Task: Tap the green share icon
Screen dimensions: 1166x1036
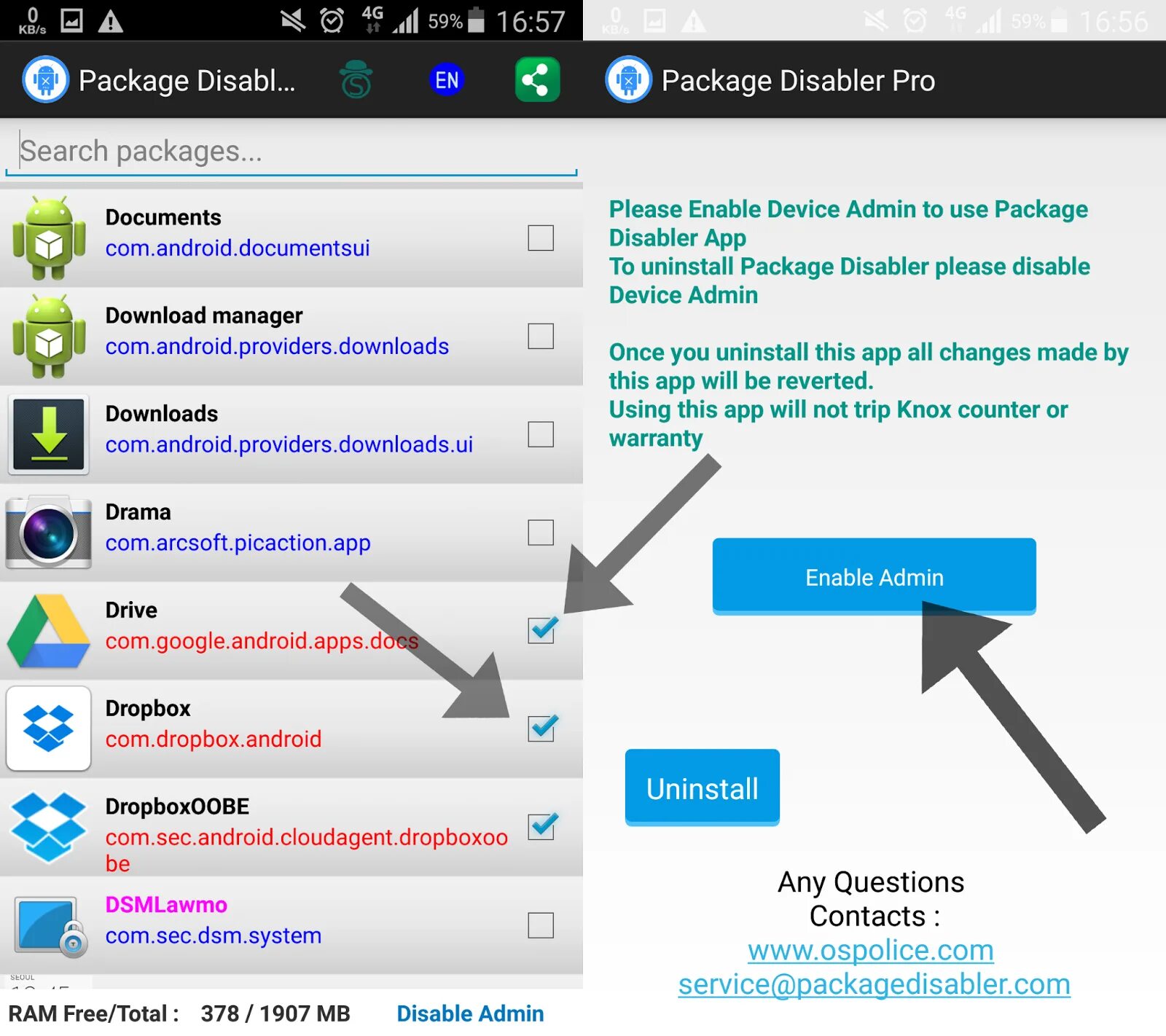Action: pos(537,79)
